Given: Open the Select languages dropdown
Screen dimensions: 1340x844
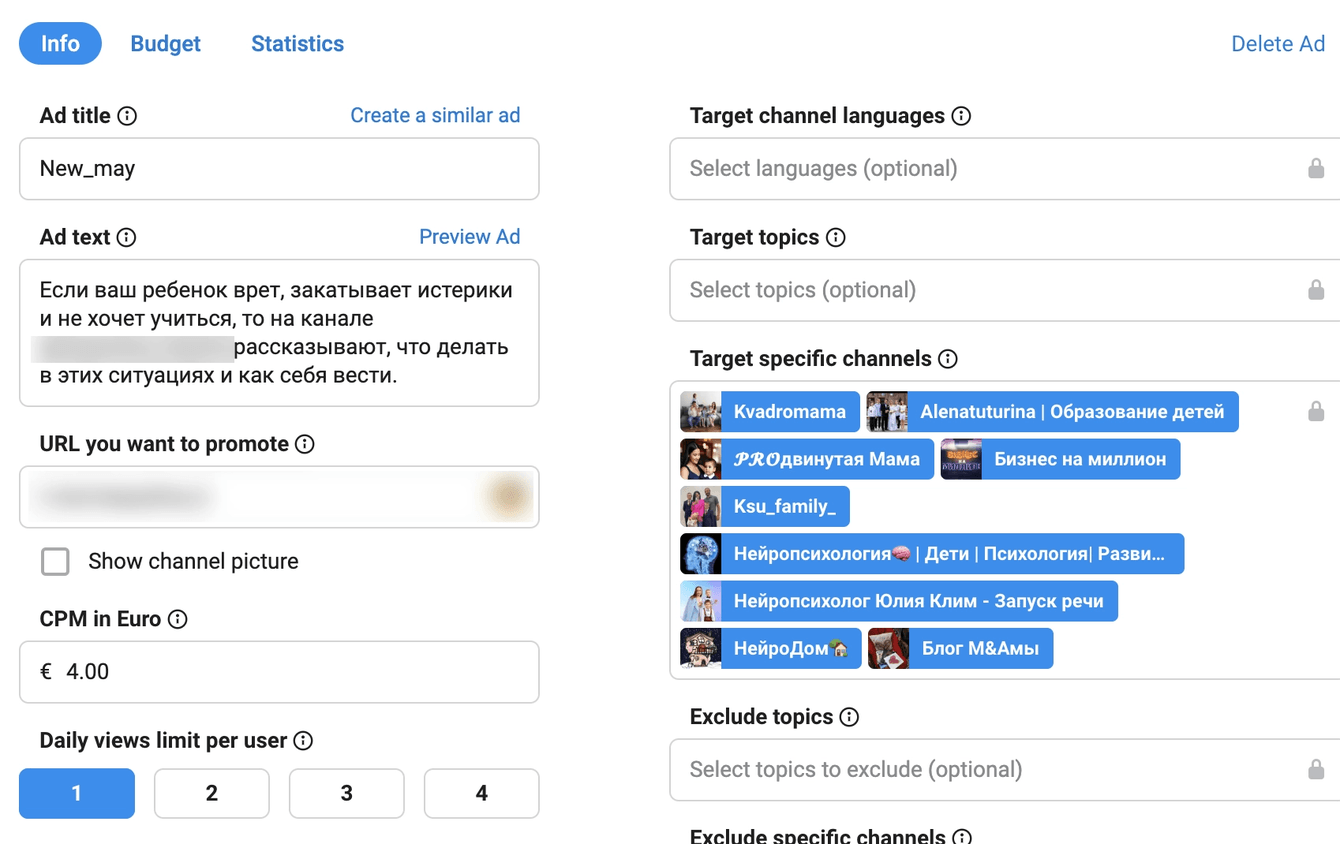Looking at the screenshot, I should pos(990,169).
